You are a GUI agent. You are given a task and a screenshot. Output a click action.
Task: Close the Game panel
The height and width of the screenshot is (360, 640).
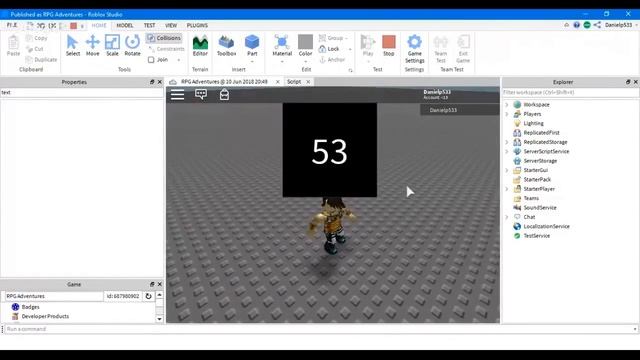click(160, 284)
